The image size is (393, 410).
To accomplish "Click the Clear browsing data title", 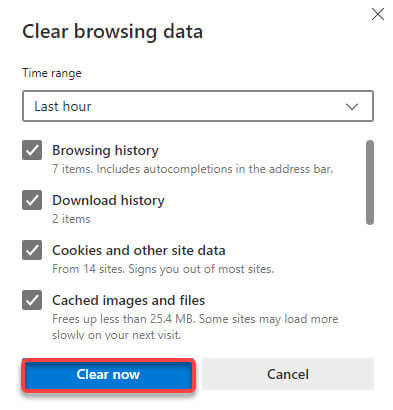I will (112, 32).
